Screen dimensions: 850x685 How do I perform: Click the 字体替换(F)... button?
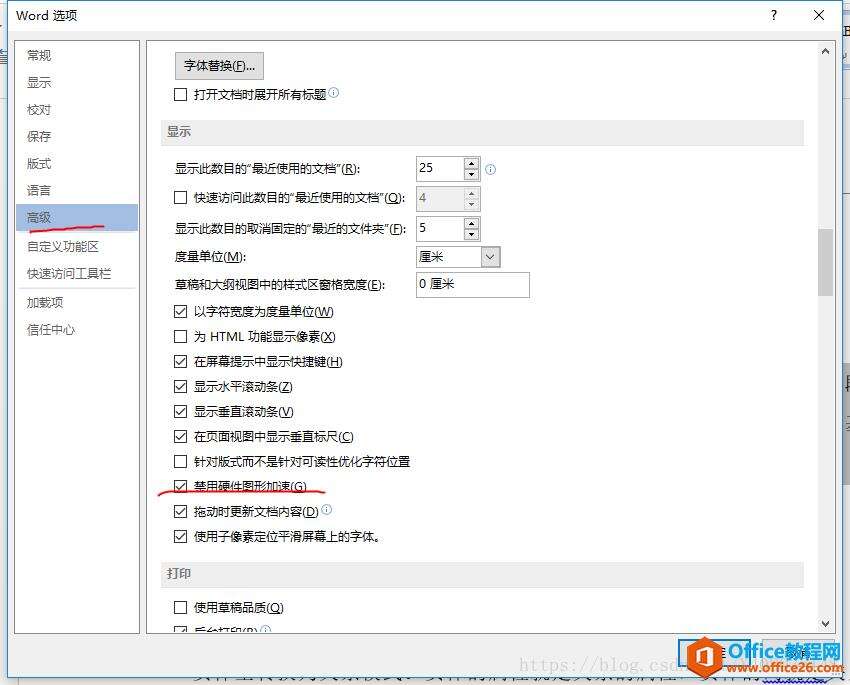coord(220,66)
